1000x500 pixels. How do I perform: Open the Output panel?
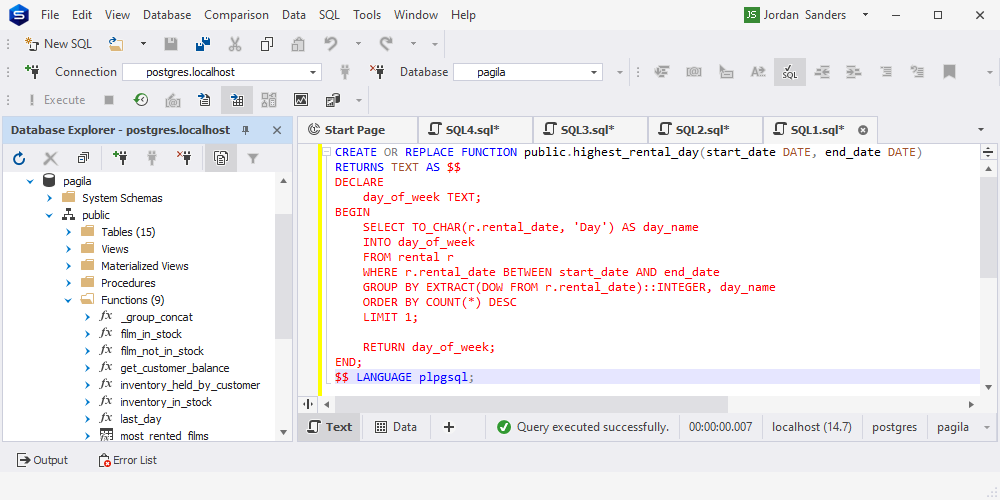coord(42,460)
